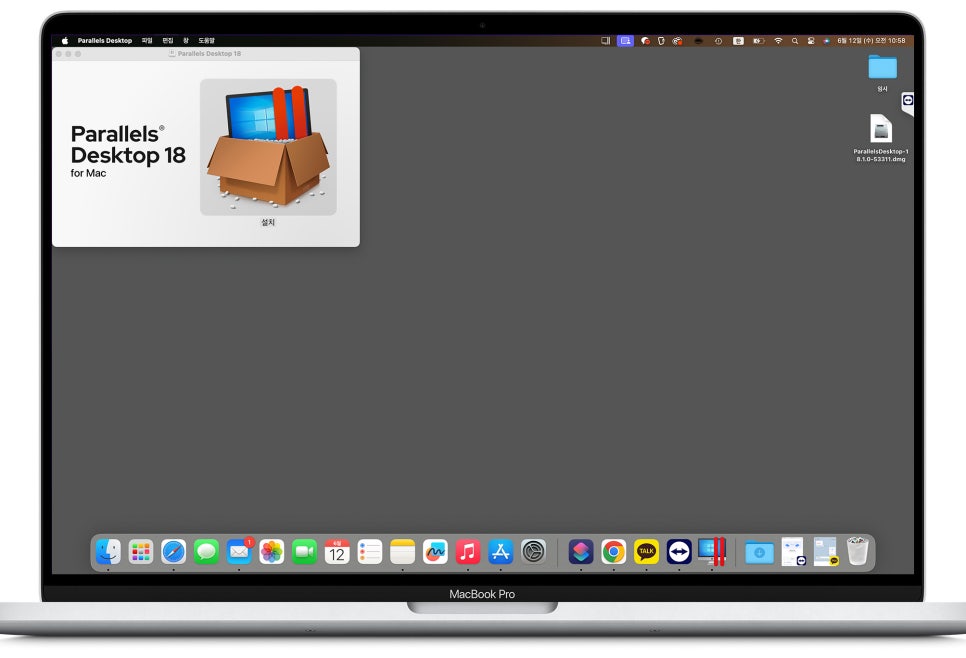Open FaceTime from the Dock
Viewport: 966px width, 658px height.
pos(304,551)
